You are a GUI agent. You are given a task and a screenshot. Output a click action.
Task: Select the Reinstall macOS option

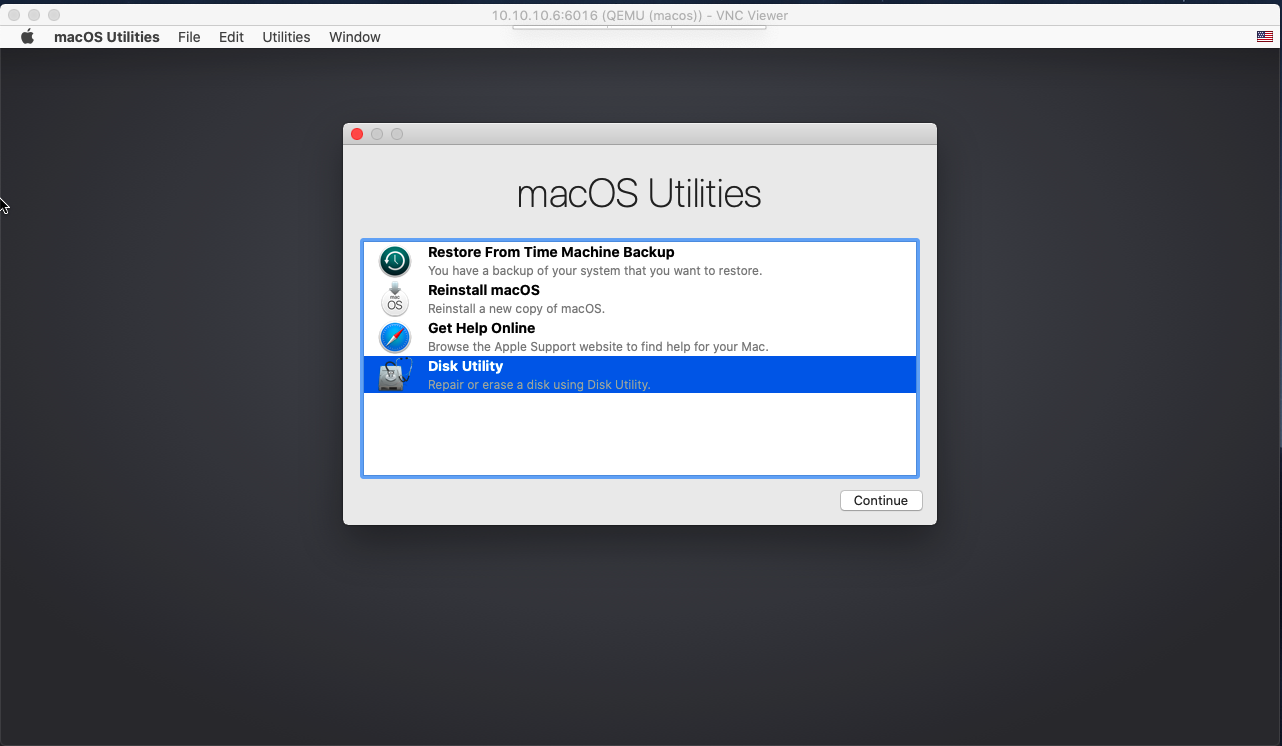pos(484,290)
